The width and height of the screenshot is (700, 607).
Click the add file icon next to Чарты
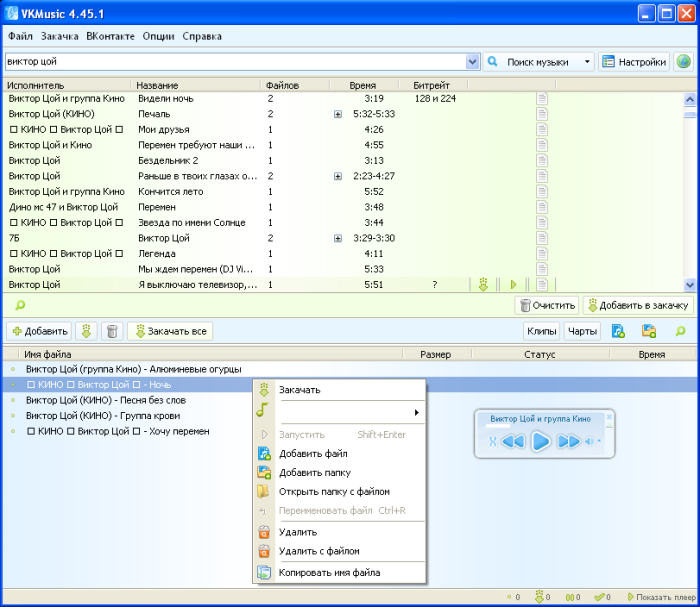pyautogui.click(x=618, y=331)
